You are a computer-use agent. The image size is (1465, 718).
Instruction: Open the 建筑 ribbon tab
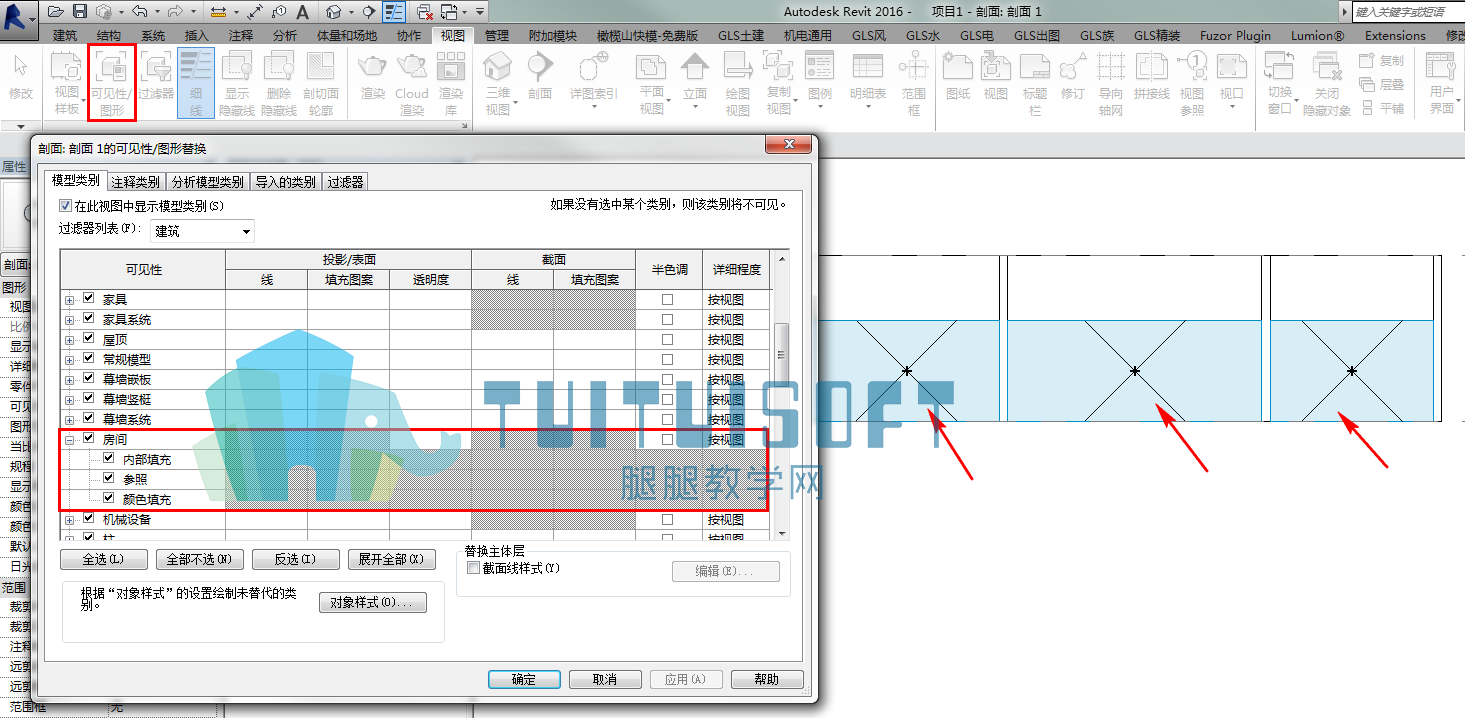(65, 35)
